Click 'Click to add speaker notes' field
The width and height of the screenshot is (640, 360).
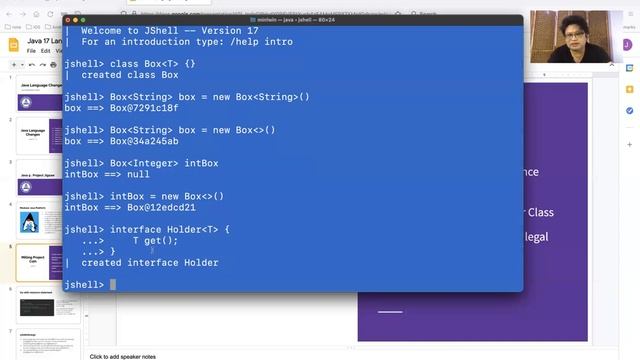click(122, 356)
